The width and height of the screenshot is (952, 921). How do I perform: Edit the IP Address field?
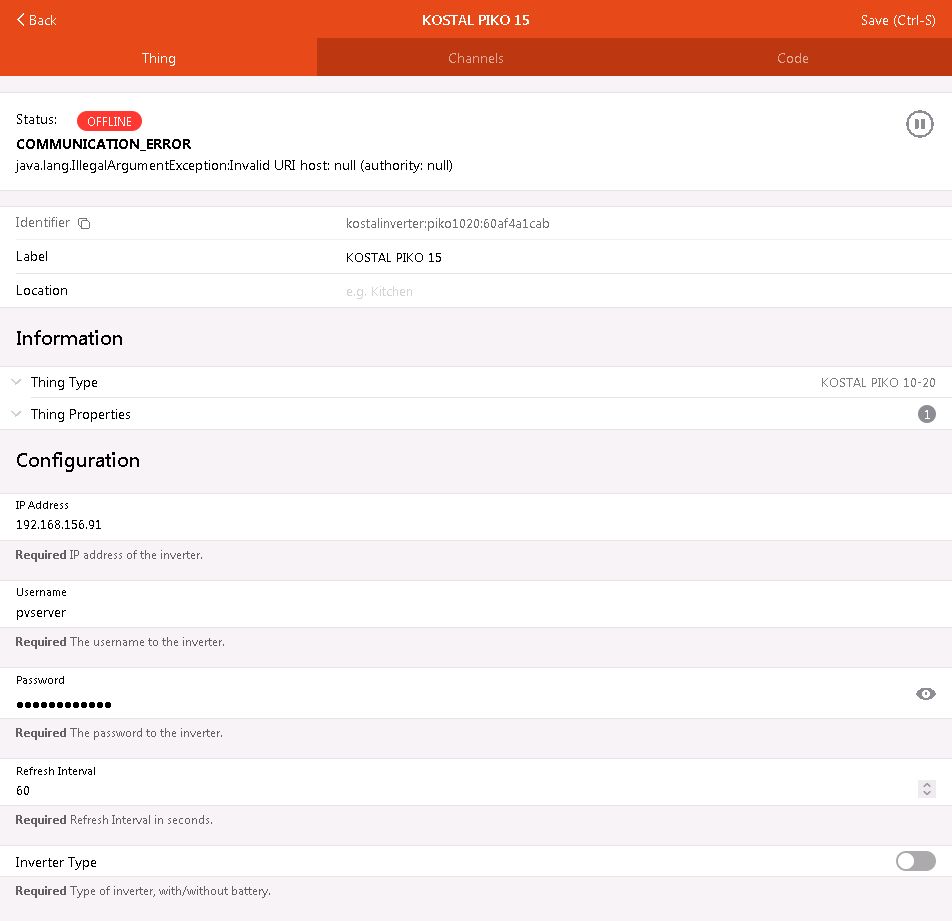point(476,525)
